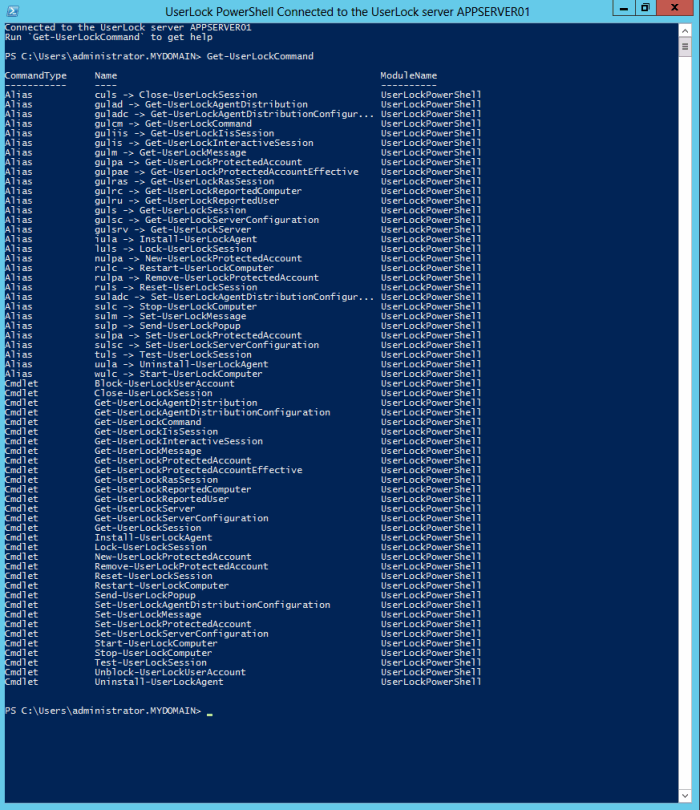
Task: Click the 'CommandType' column header
Action: pyautogui.click(x=36, y=75)
